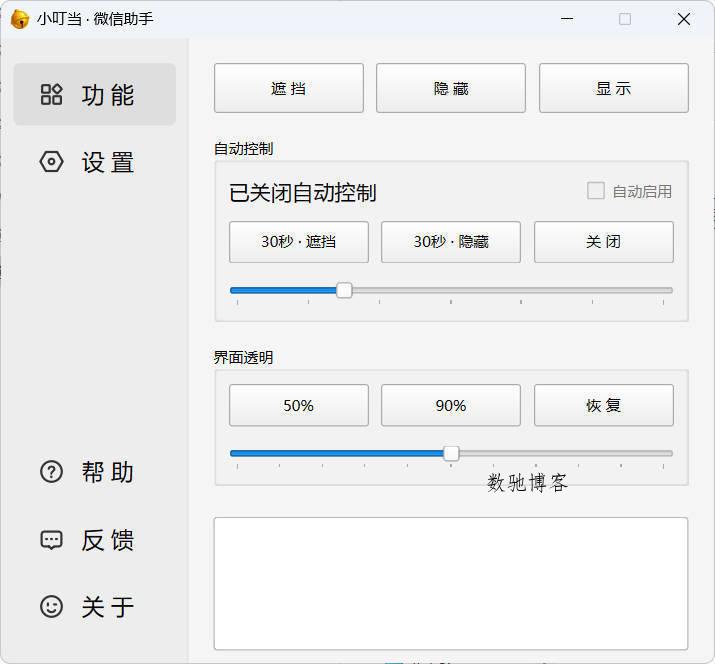Click the 关于 smiley face icon

(51, 607)
